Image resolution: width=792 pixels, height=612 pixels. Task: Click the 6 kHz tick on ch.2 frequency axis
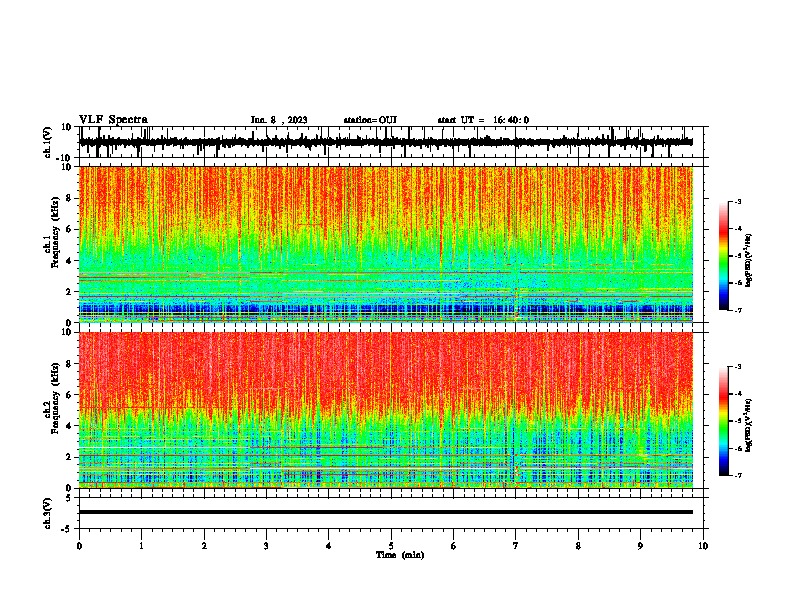coord(69,395)
